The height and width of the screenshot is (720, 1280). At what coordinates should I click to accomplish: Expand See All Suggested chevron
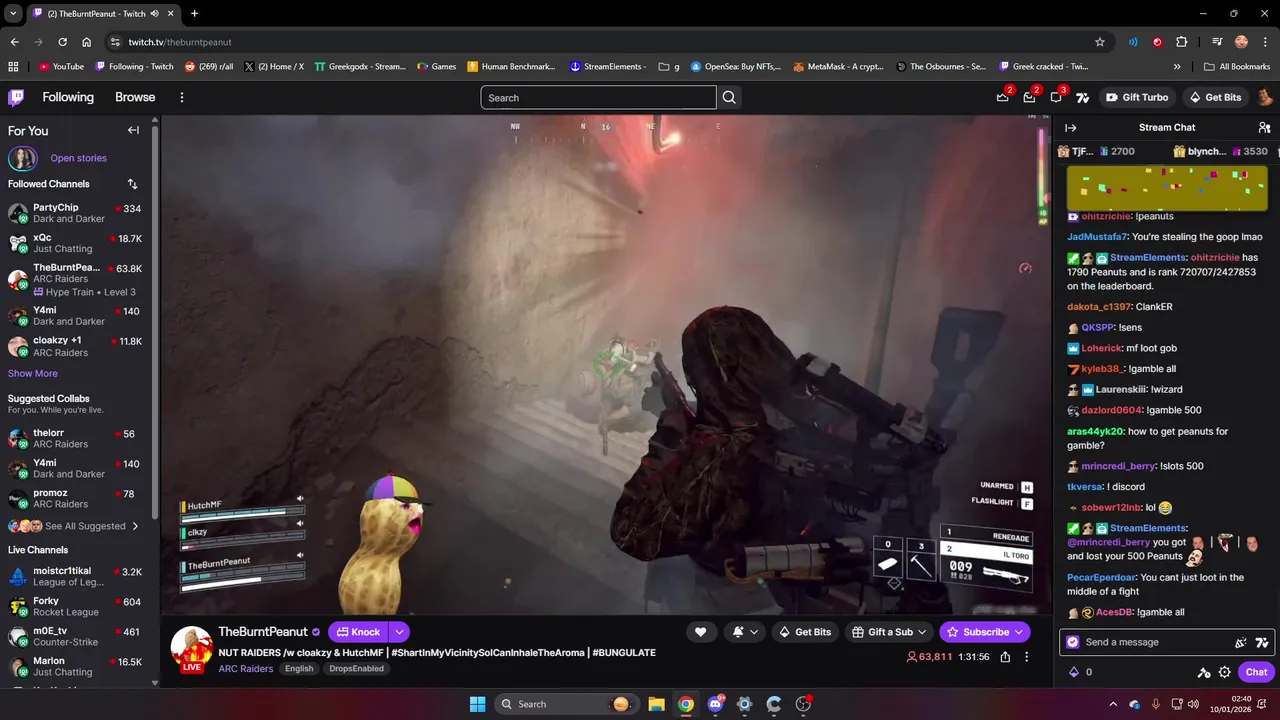pyautogui.click(x=135, y=526)
